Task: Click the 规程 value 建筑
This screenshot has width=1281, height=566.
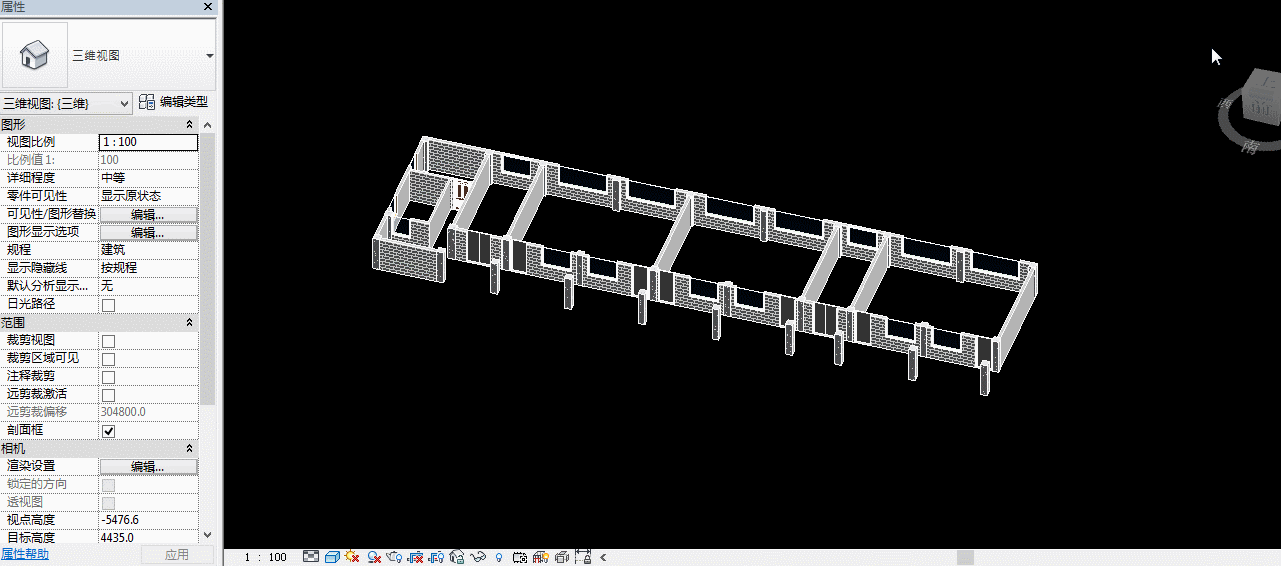Action: point(148,250)
